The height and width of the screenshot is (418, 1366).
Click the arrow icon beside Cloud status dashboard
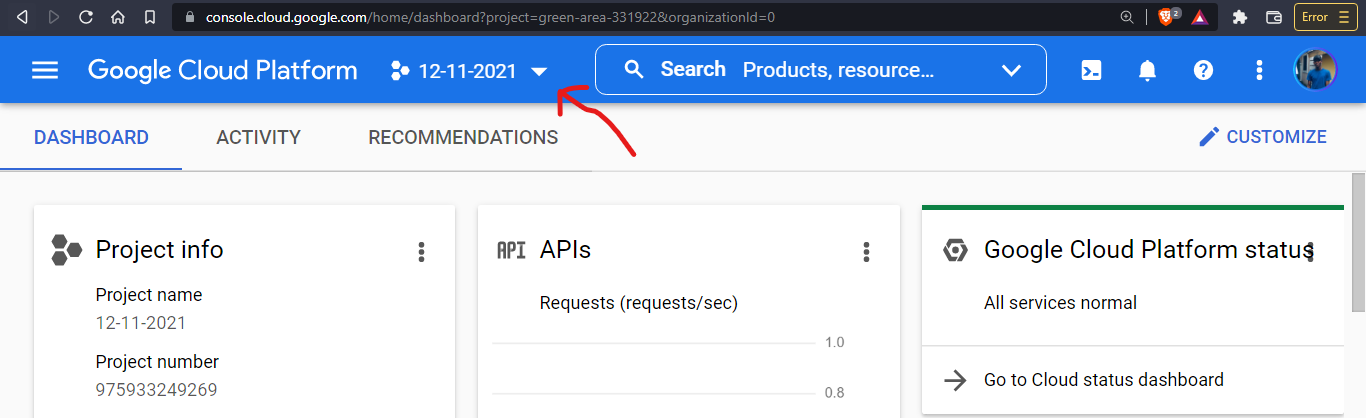click(955, 380)
